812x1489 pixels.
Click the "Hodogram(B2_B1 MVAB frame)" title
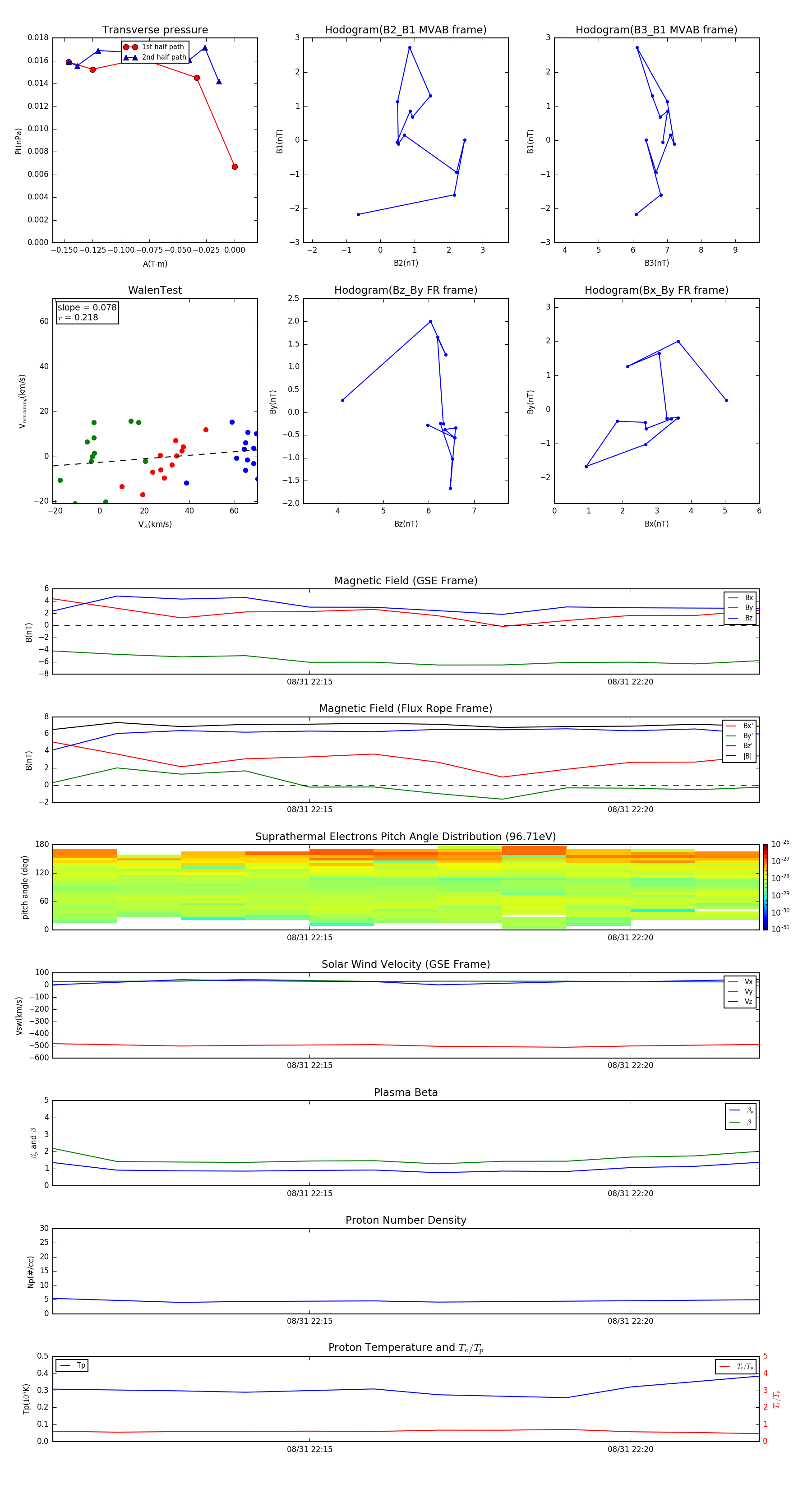click(x=406, y=30)
